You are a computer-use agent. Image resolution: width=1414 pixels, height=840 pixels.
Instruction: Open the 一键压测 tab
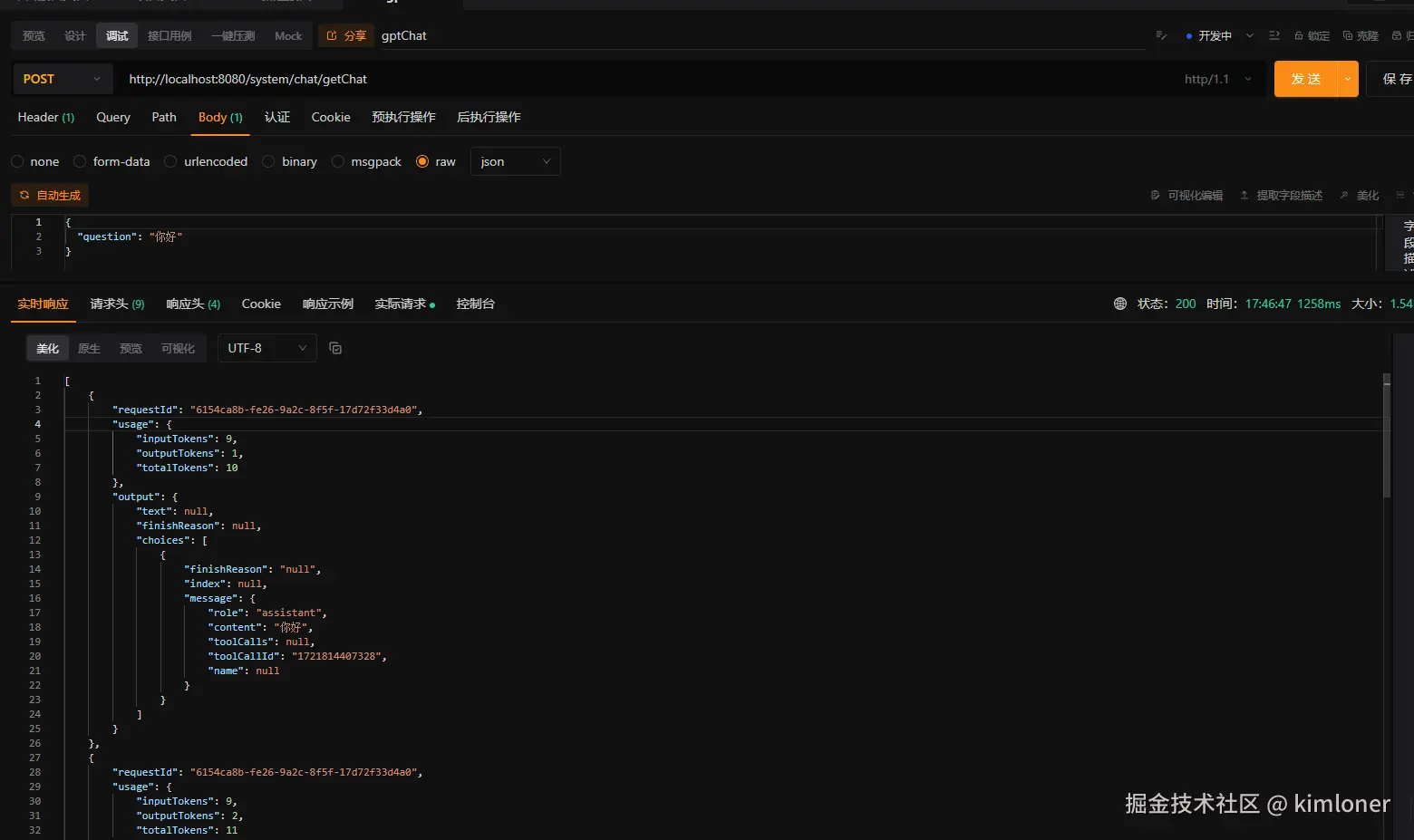233,35
